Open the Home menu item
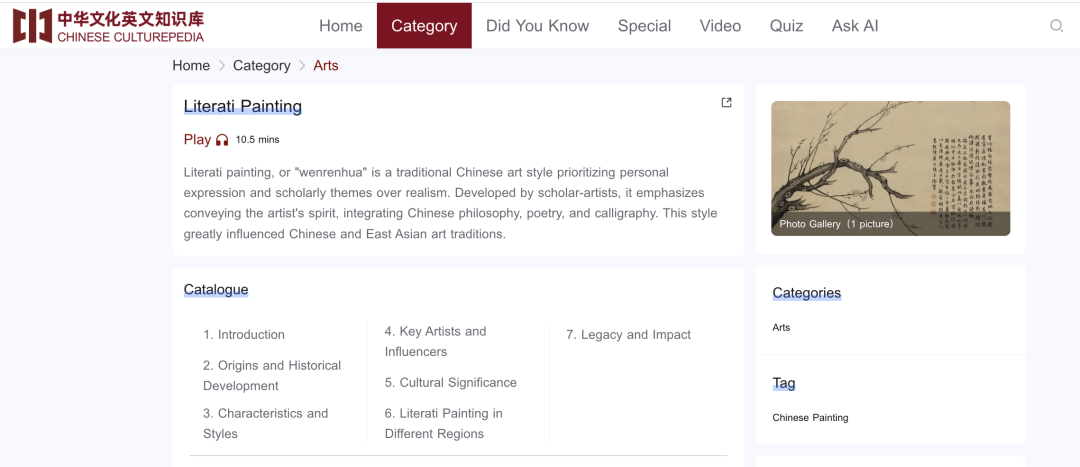Viewport: 1080px width, 467px height. tap(340, 26)
